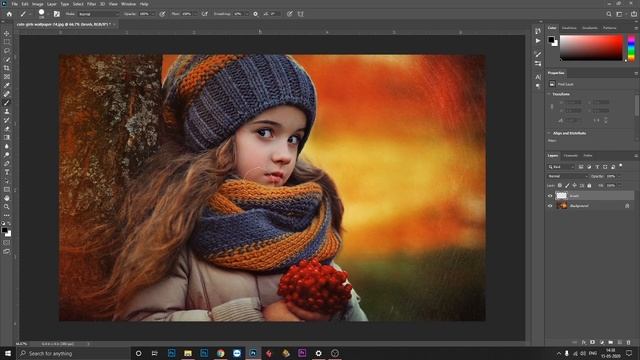Screen dimensions: 640x360
Task: Open search icon at top right
Action: 609,14
